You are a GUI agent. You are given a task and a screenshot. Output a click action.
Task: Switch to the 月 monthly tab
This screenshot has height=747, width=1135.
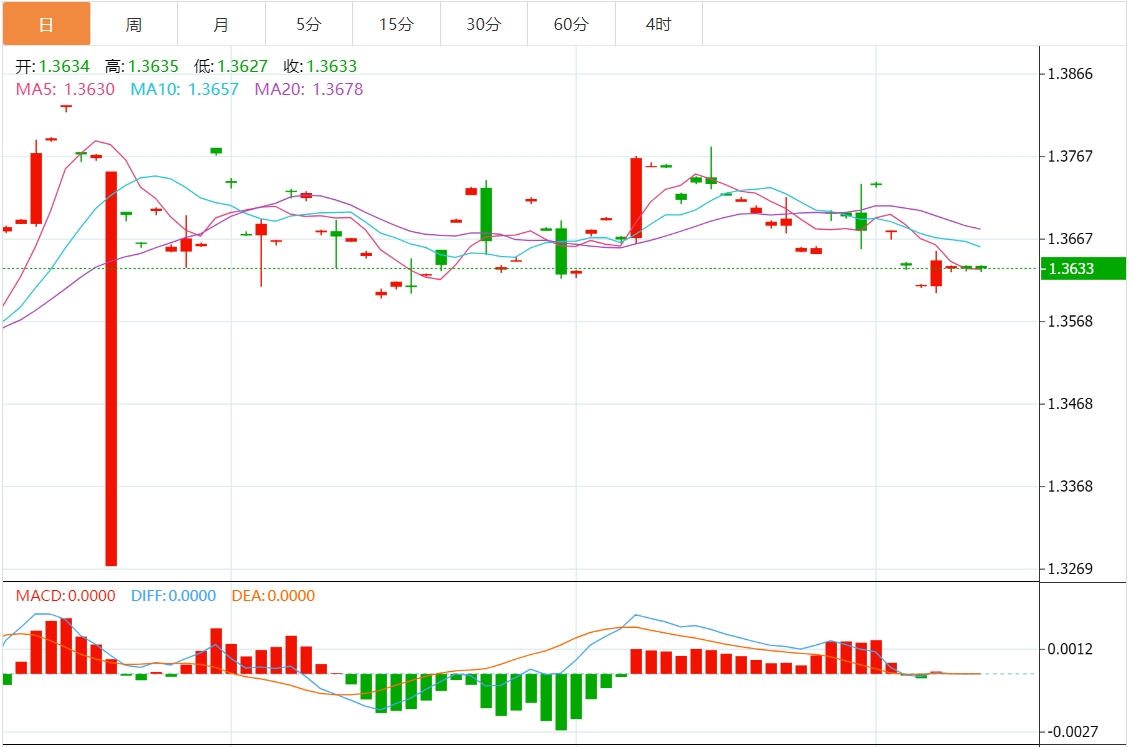point(221,24)
